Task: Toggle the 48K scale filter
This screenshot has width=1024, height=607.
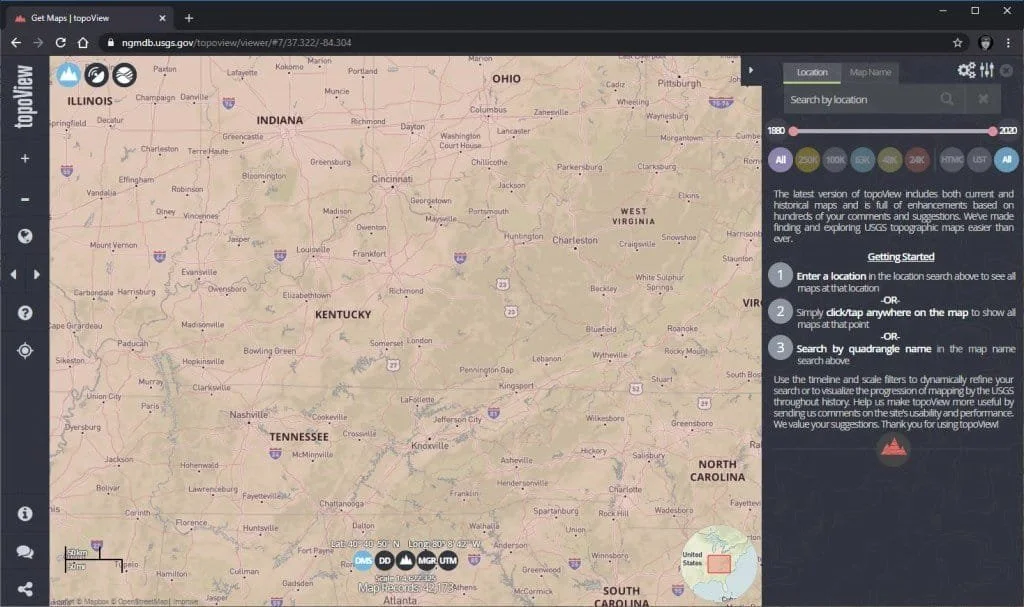Action: (x=889, y=160)
